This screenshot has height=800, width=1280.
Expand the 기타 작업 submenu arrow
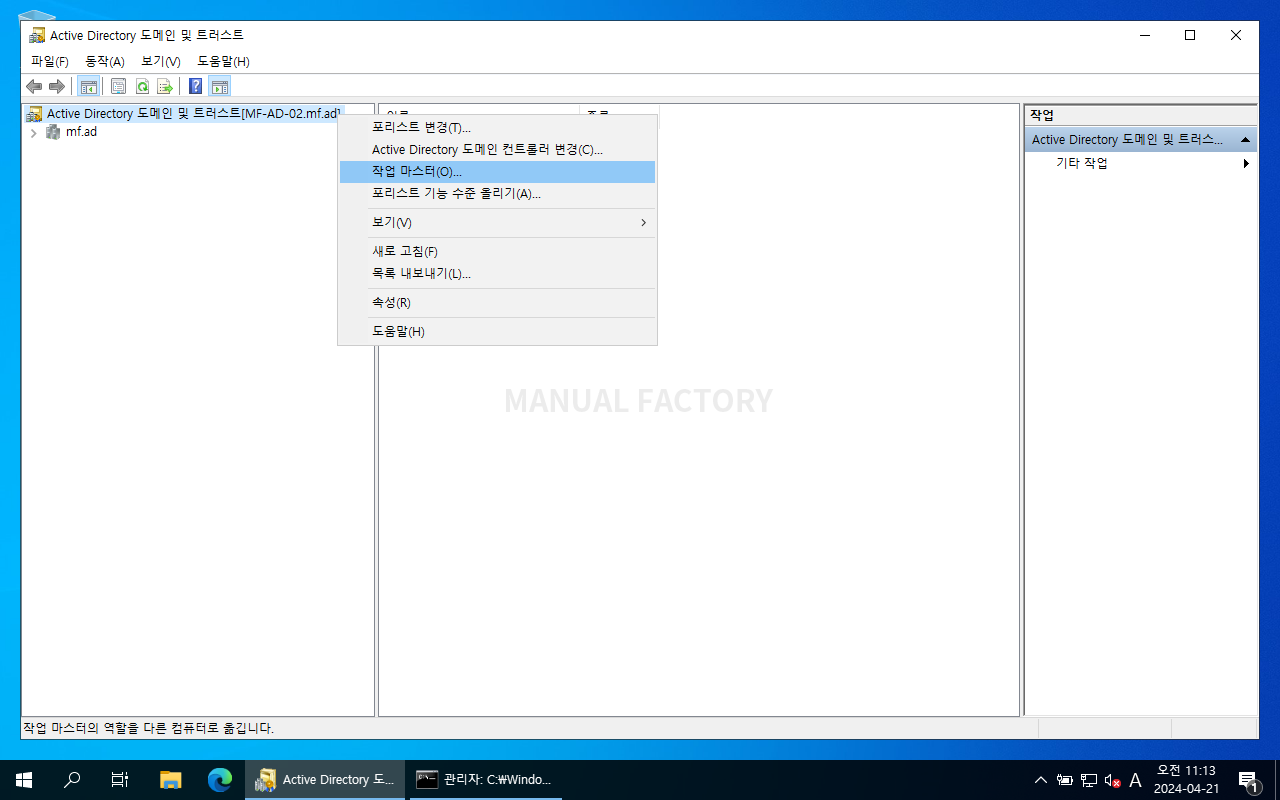(1246, 163)
